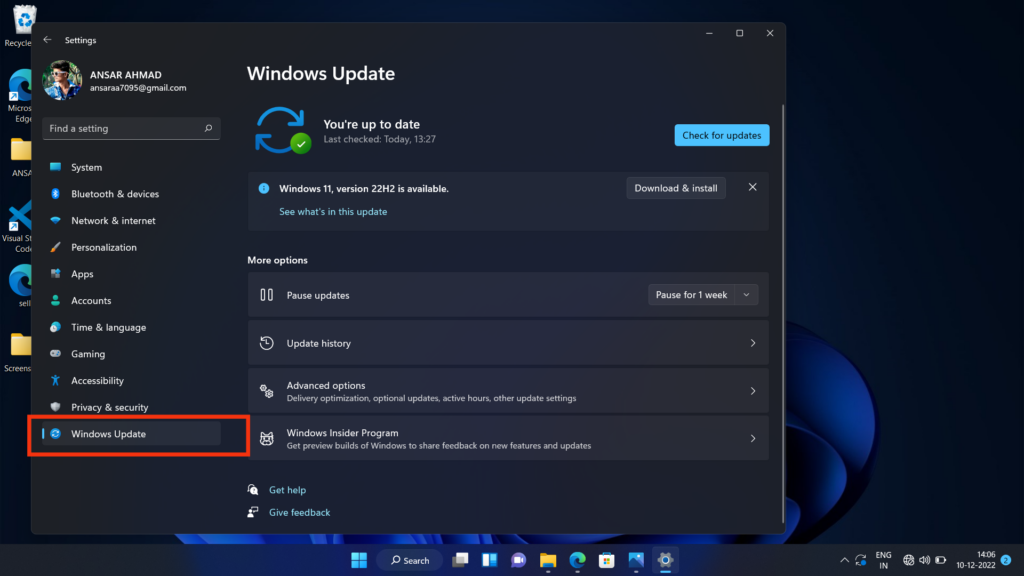The image size is (1024, 576).
Task: Click the Settings gear in taskbar
Action: tap(665, 560)
